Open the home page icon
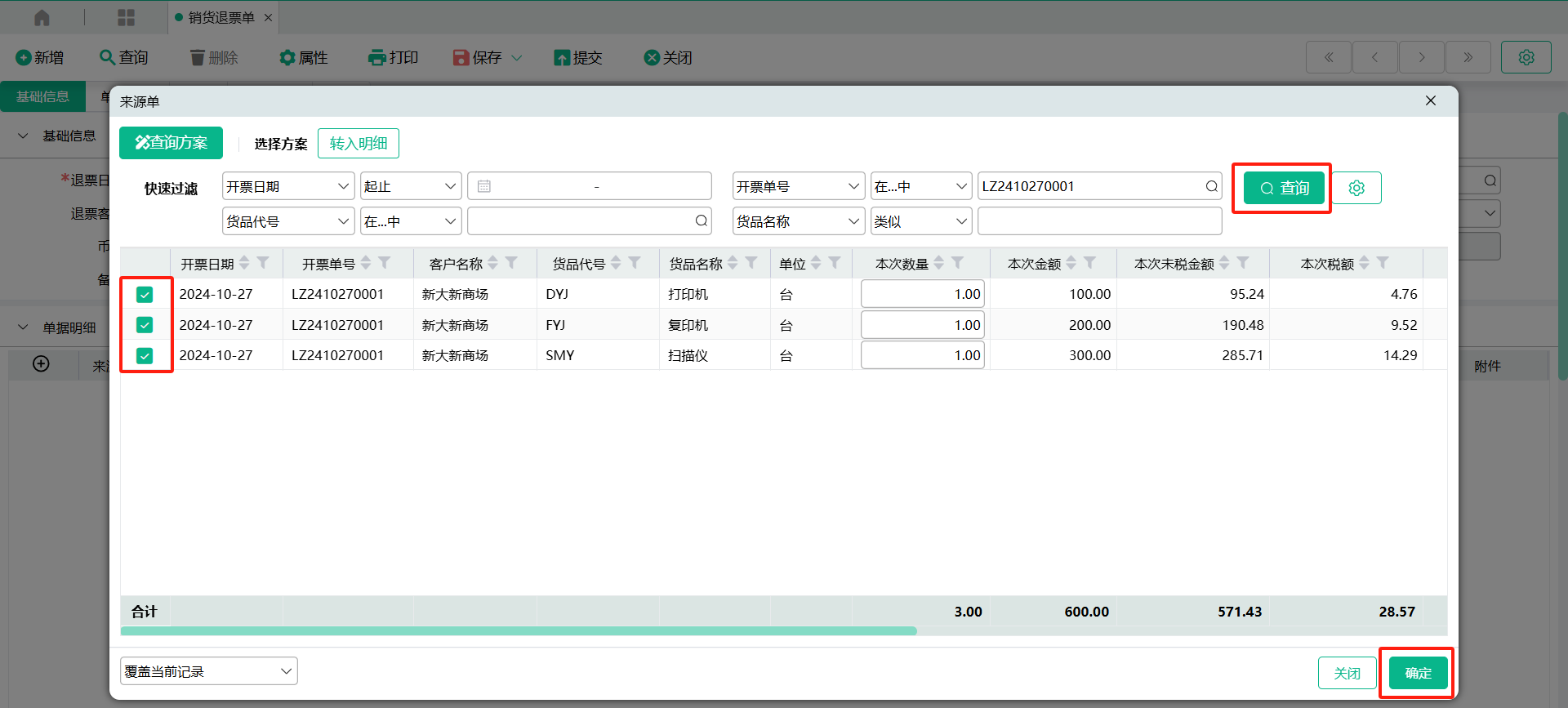The width and height of the screenshot is (1568, 708). 42,17
